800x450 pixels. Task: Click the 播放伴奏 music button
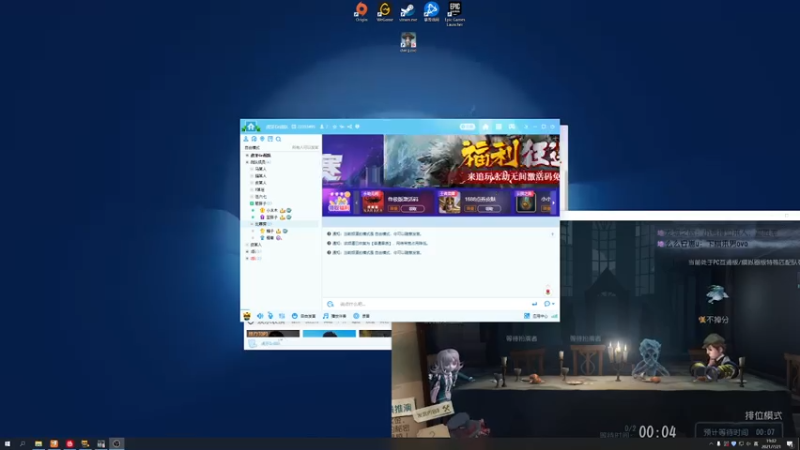(x=335, y=316)
